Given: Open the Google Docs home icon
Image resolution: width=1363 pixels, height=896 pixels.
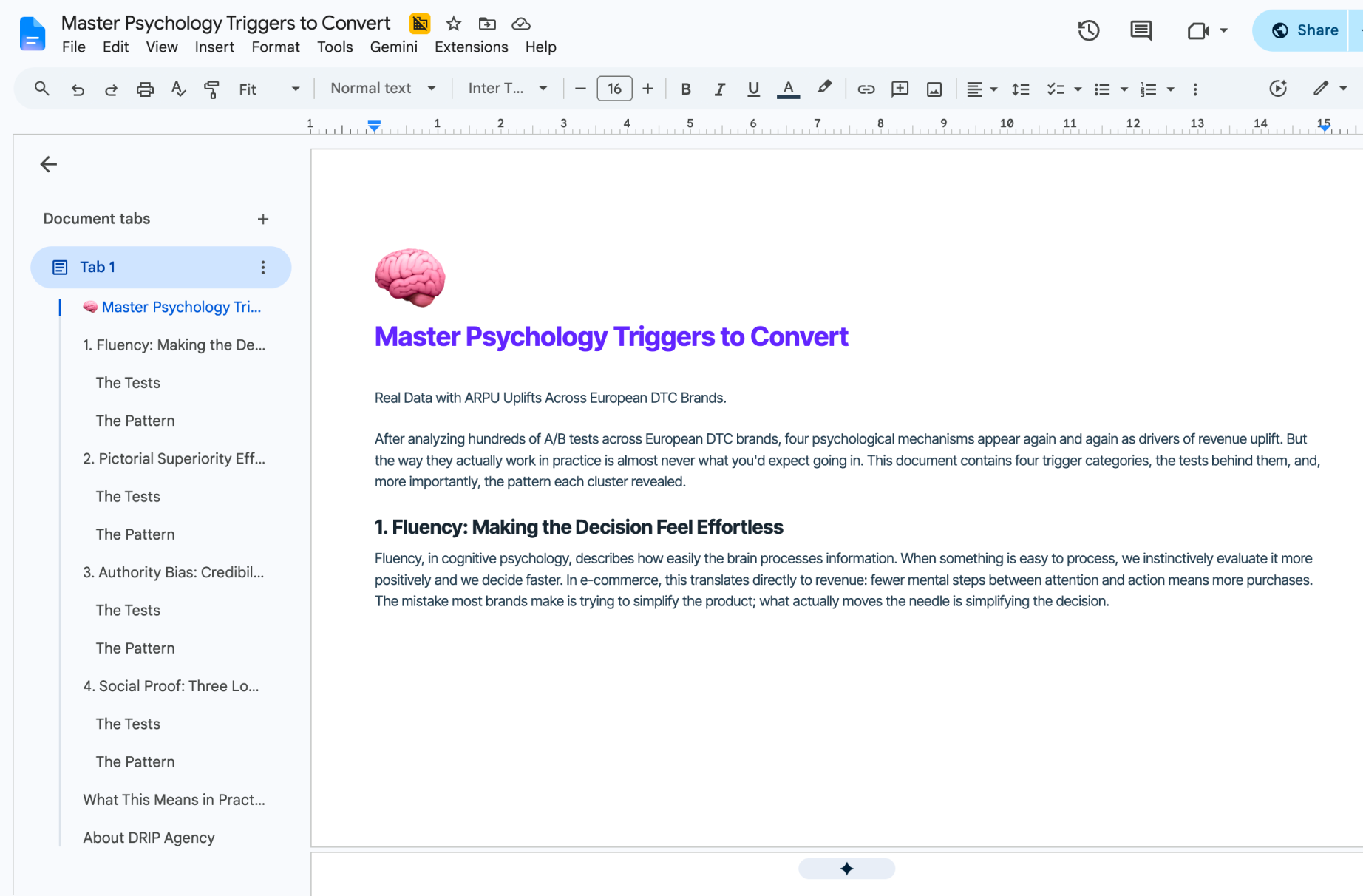Looking at the screenshot, I should [x=32, y=34].
